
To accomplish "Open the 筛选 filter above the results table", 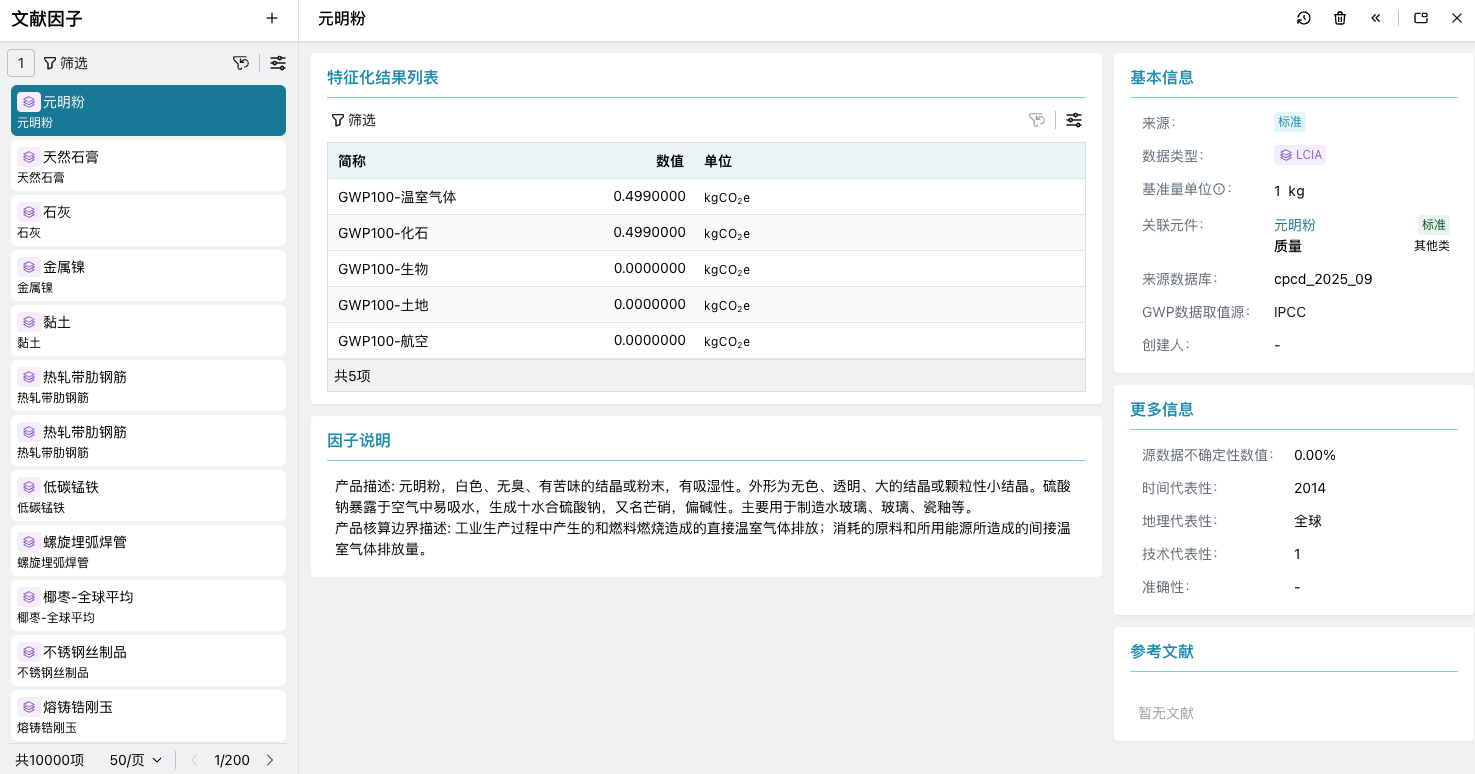I will [x=353, y=120].
